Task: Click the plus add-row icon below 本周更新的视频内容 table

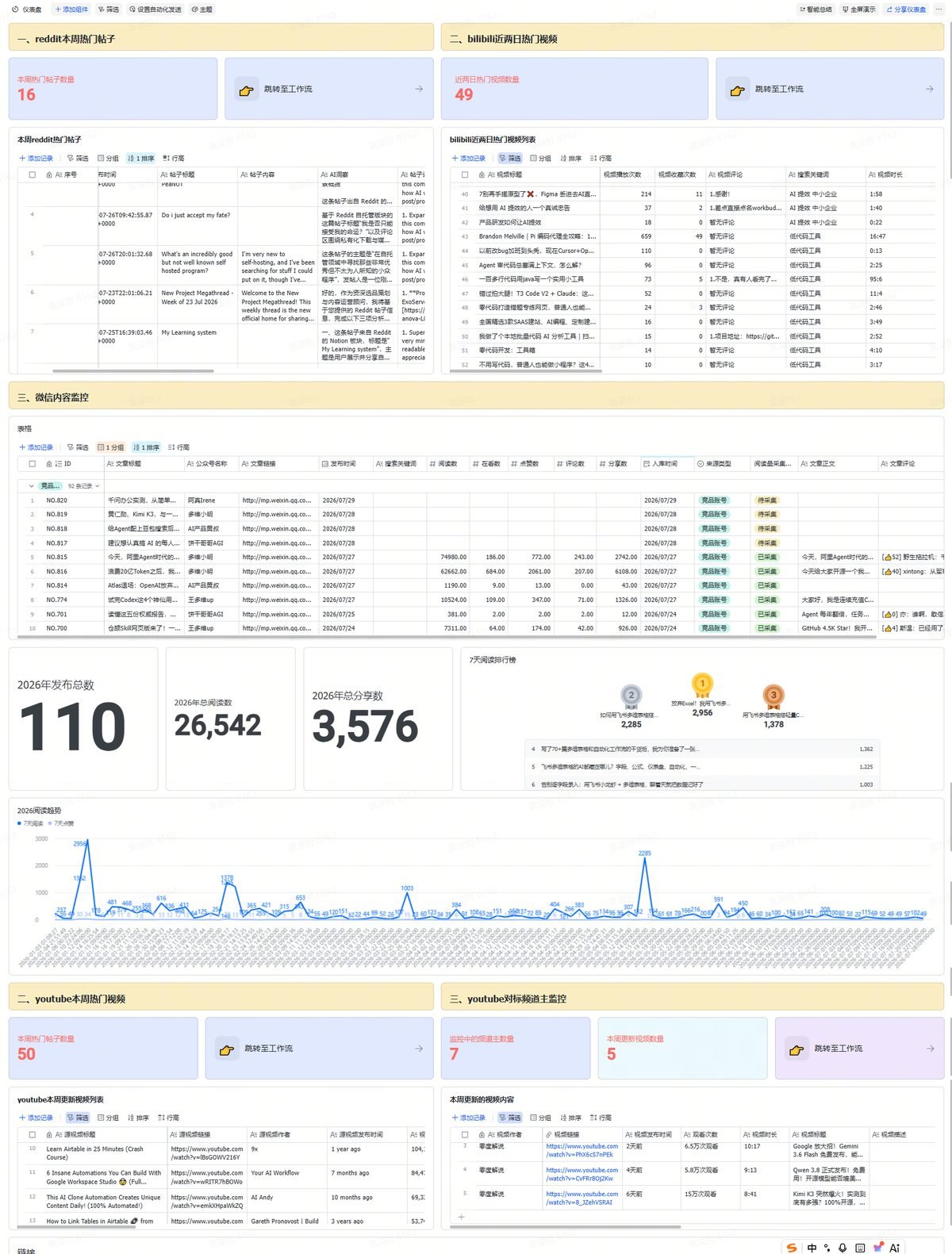Action: (x=461, y=1216)
